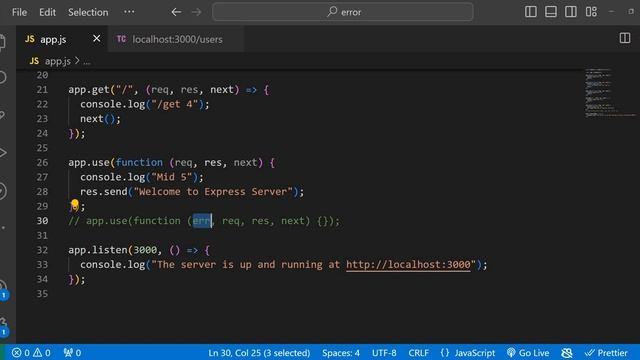Click line number 26 in gutter
The height and width of the screenshot is (360, 640).
42,162
